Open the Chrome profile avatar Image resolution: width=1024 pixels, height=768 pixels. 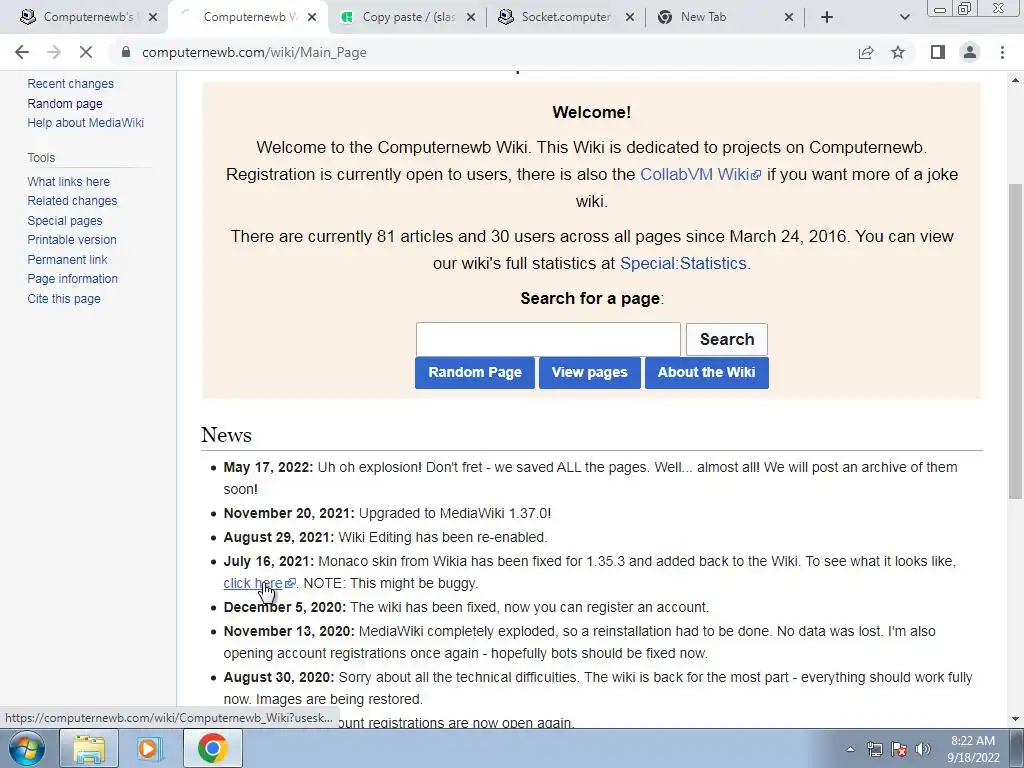tap(970, 52)
